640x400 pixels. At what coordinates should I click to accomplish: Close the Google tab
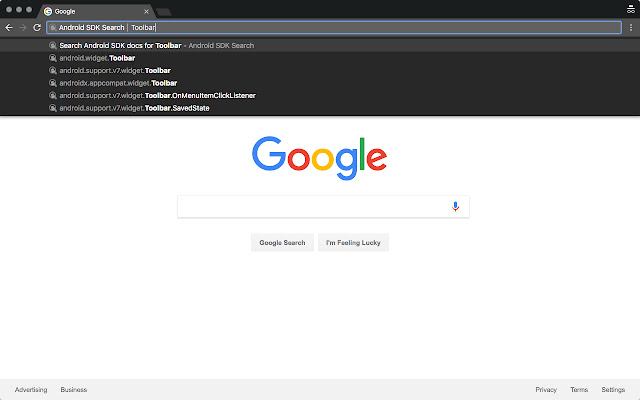point(146,11)
